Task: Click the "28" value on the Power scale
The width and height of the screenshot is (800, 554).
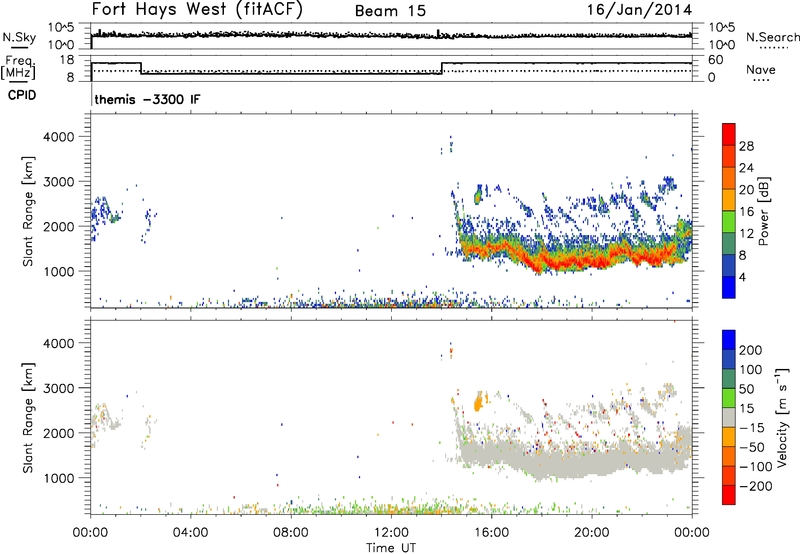Action: coord(746,146)
